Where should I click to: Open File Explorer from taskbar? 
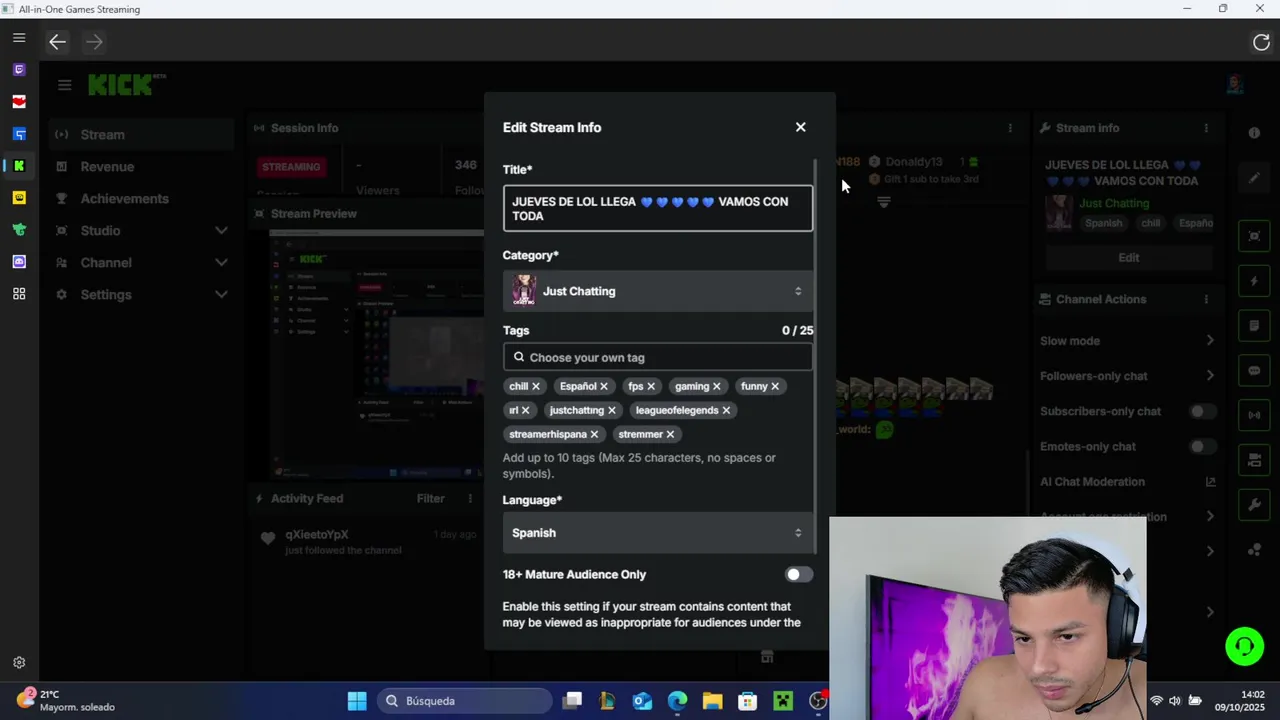click(x=712, y=701)
